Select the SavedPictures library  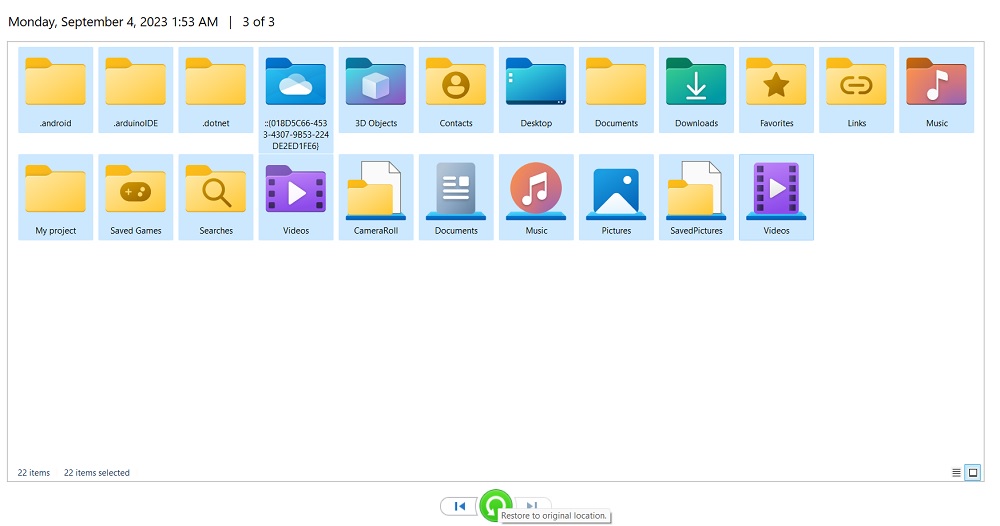[x=696, y=197]
